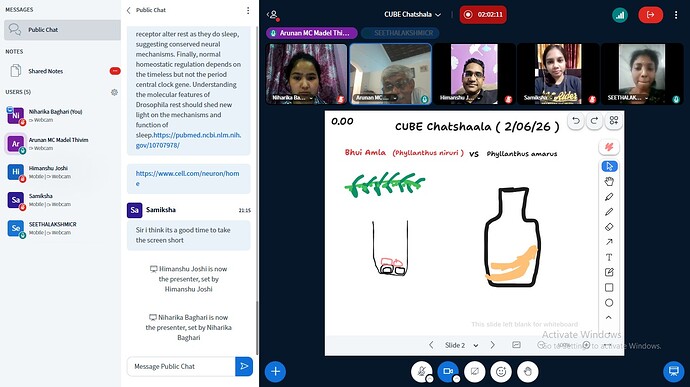Select the whiteboard highlighter tool below the hand
The image size is (690, 387).
coord(609,197)
